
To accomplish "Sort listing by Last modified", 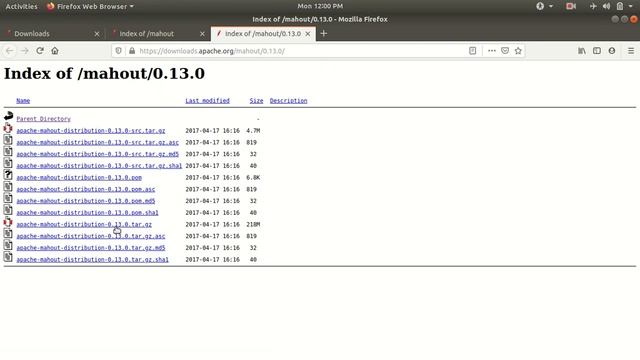I will (207, 100).
